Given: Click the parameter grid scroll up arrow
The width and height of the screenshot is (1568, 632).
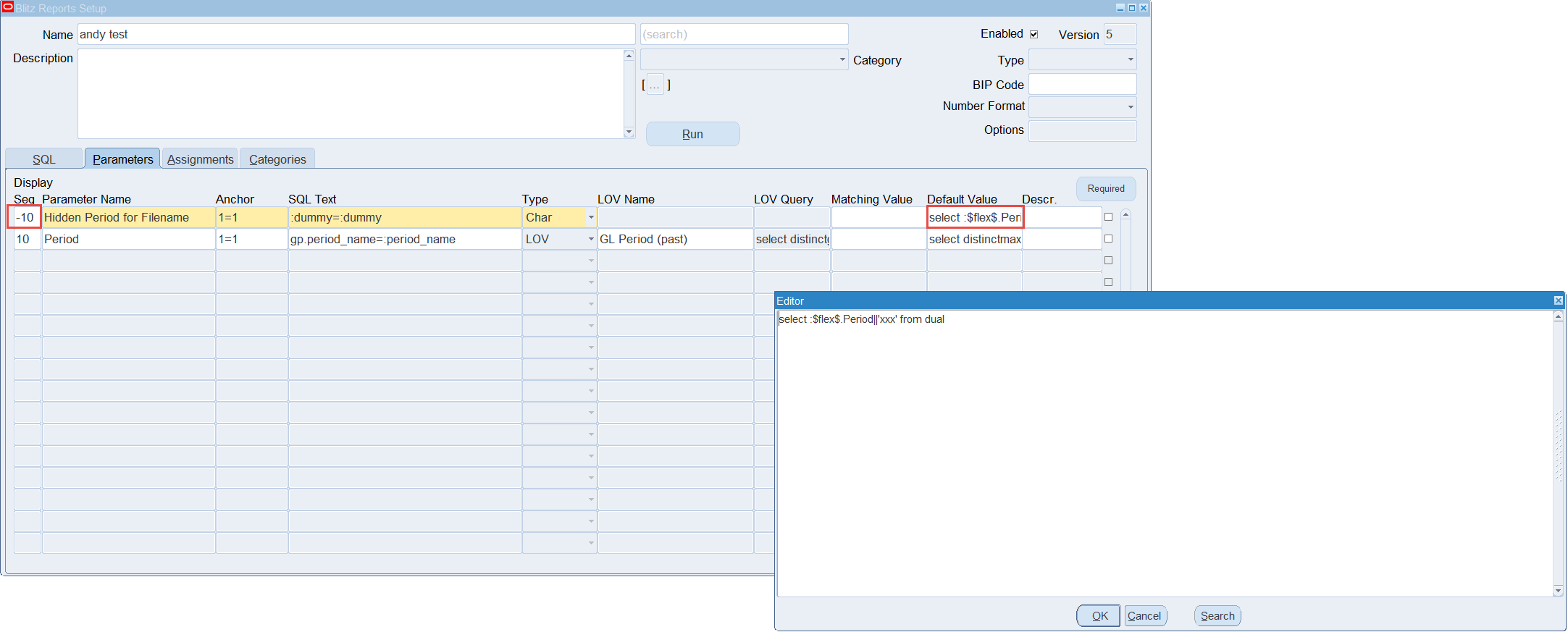Looking at the screenshot, I should (1125, 215).
